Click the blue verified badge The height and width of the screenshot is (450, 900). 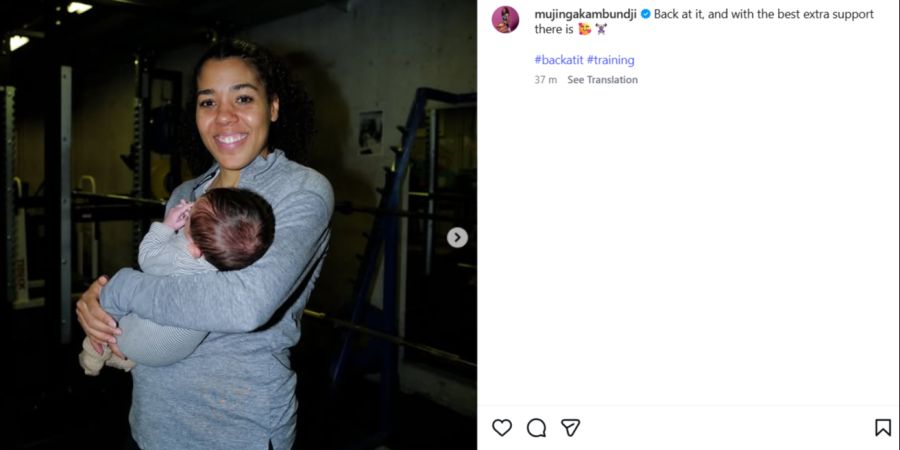646,14
